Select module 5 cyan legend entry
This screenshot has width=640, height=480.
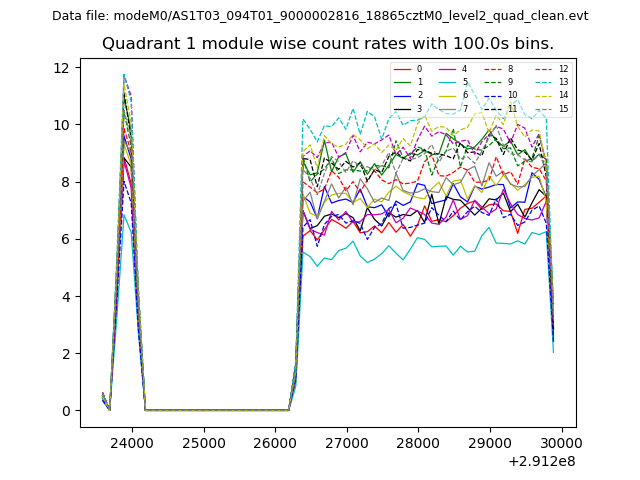pos(447,82)
